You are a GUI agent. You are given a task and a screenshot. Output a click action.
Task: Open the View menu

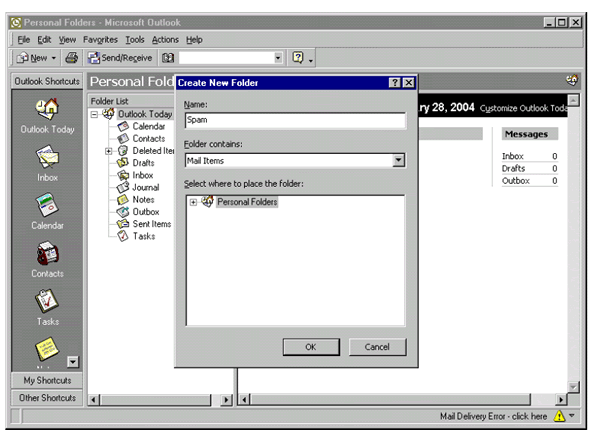(x=67, y=40)
